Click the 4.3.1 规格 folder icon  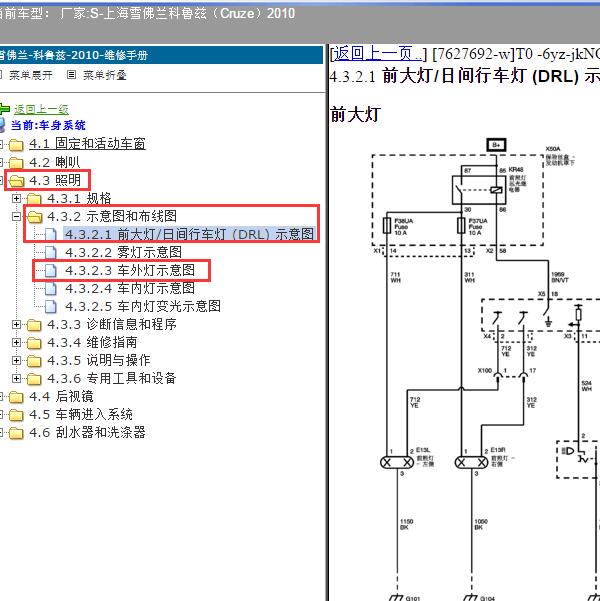(x=34, y=199)
